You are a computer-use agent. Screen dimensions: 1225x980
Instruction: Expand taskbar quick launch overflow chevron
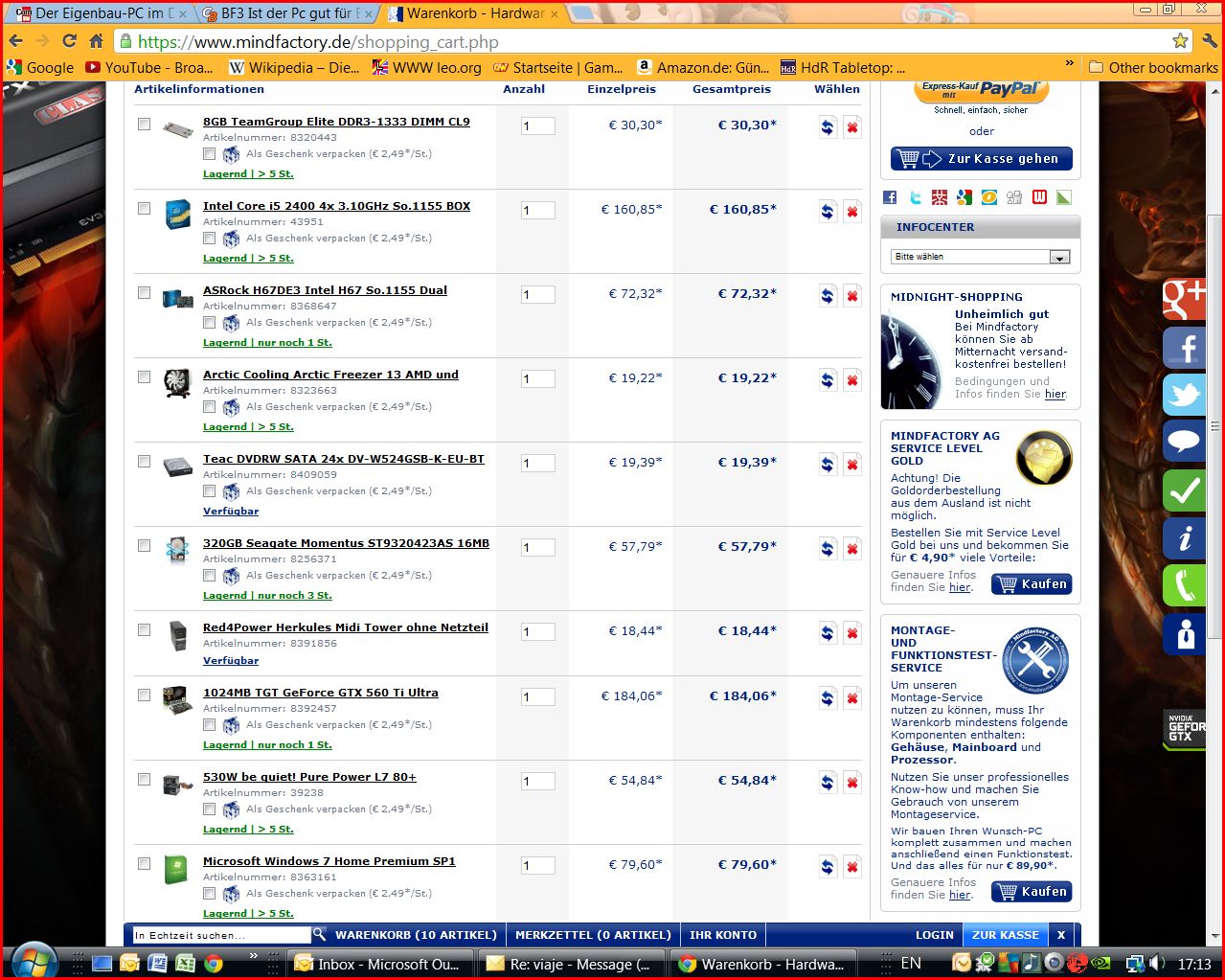point(253,956)
